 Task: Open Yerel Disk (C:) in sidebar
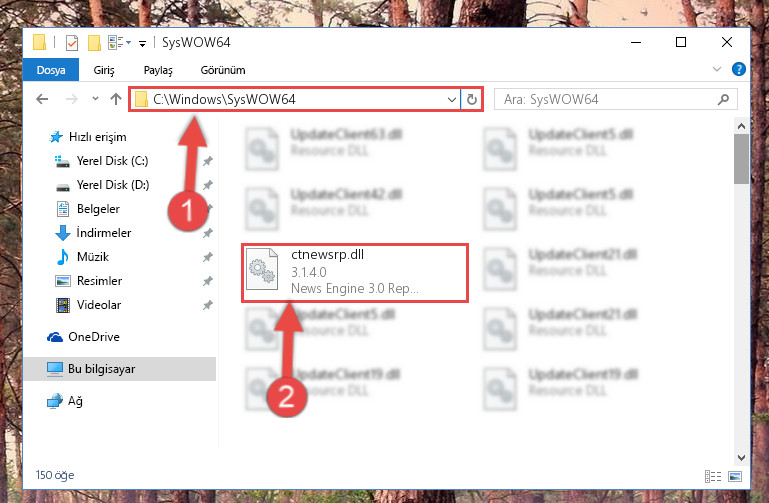[112, 161]
